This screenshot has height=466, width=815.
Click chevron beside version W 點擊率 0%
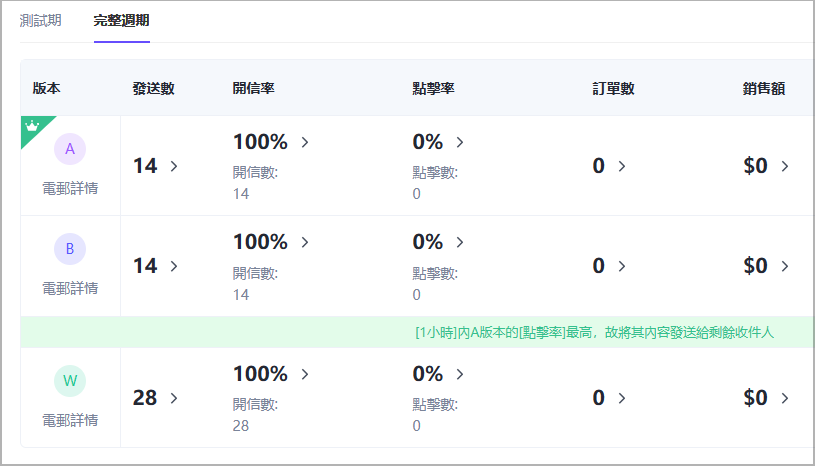[x=459, y=374]
